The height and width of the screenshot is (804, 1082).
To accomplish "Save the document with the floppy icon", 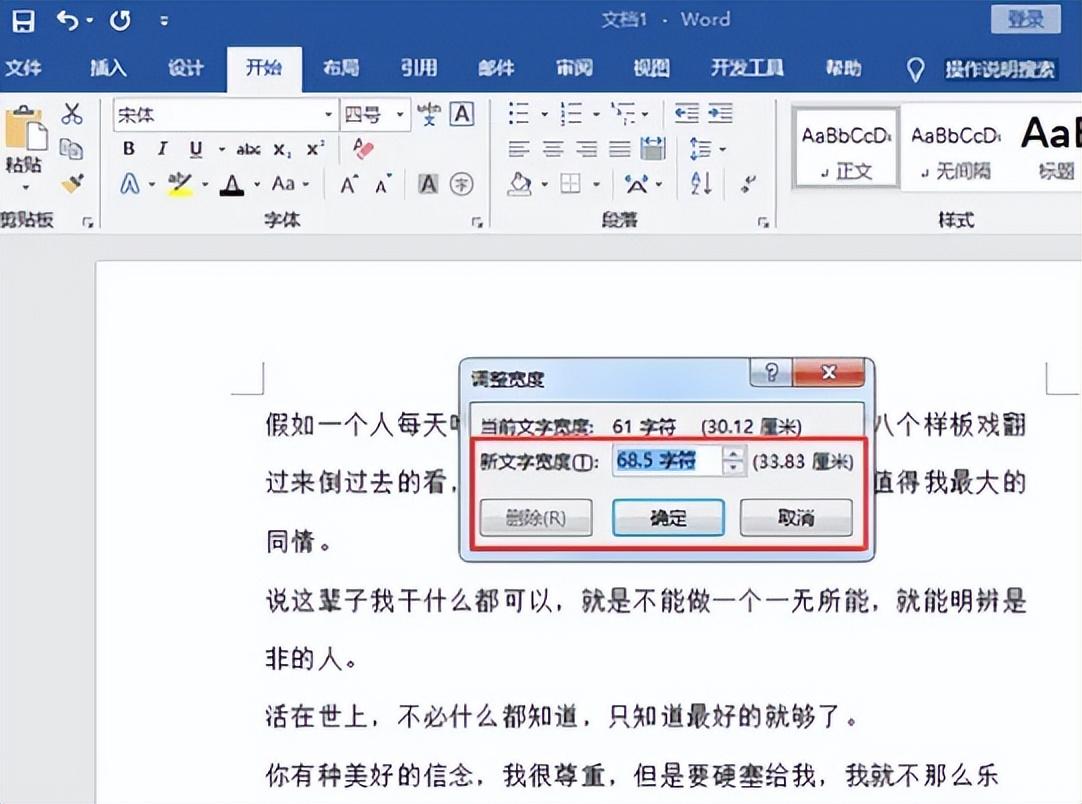I will tap(23, 21).
